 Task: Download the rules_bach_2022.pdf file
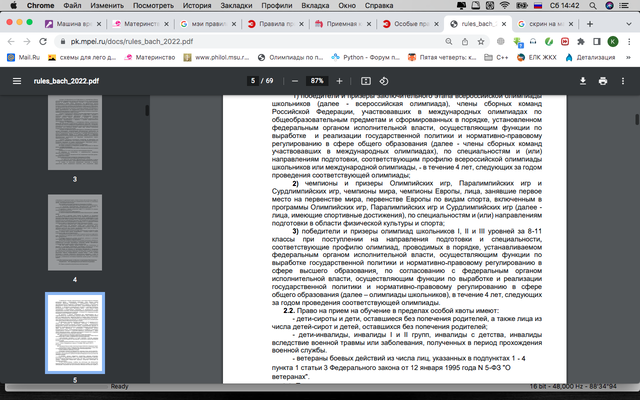tap(584, 80)
